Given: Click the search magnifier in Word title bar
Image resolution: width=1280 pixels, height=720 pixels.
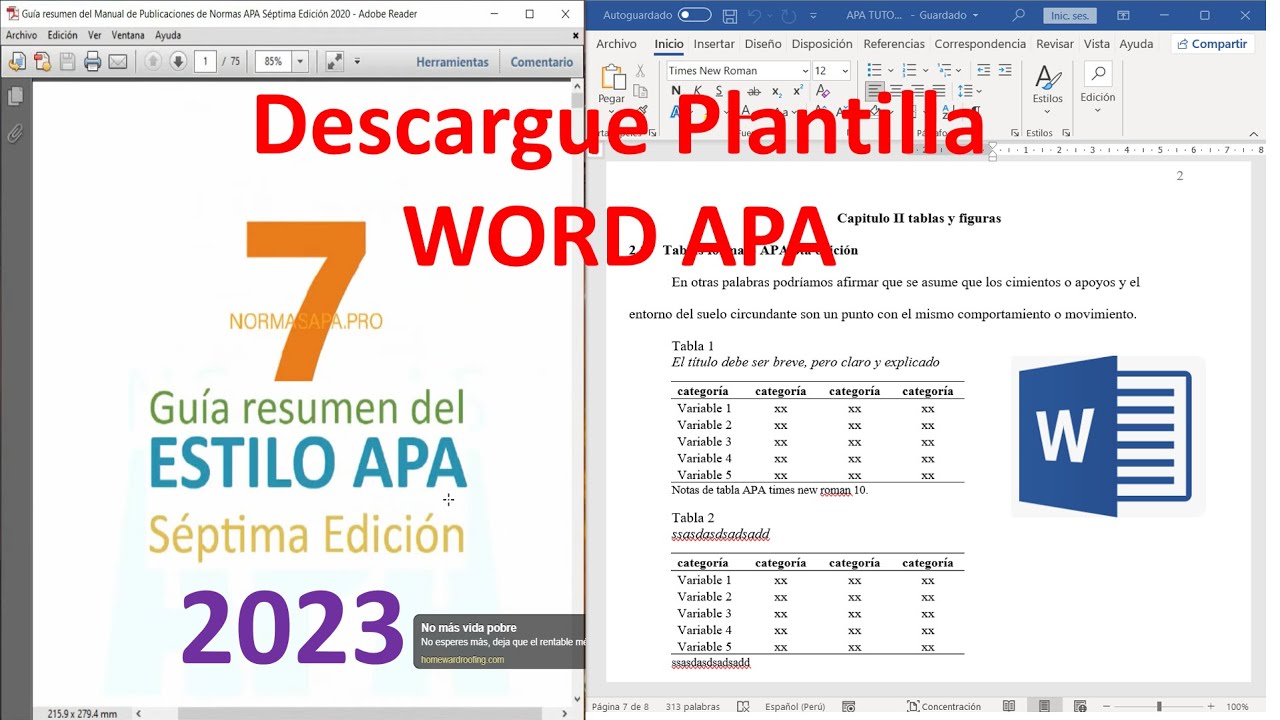Looking at the screenshot, I should click(1019, 15).
